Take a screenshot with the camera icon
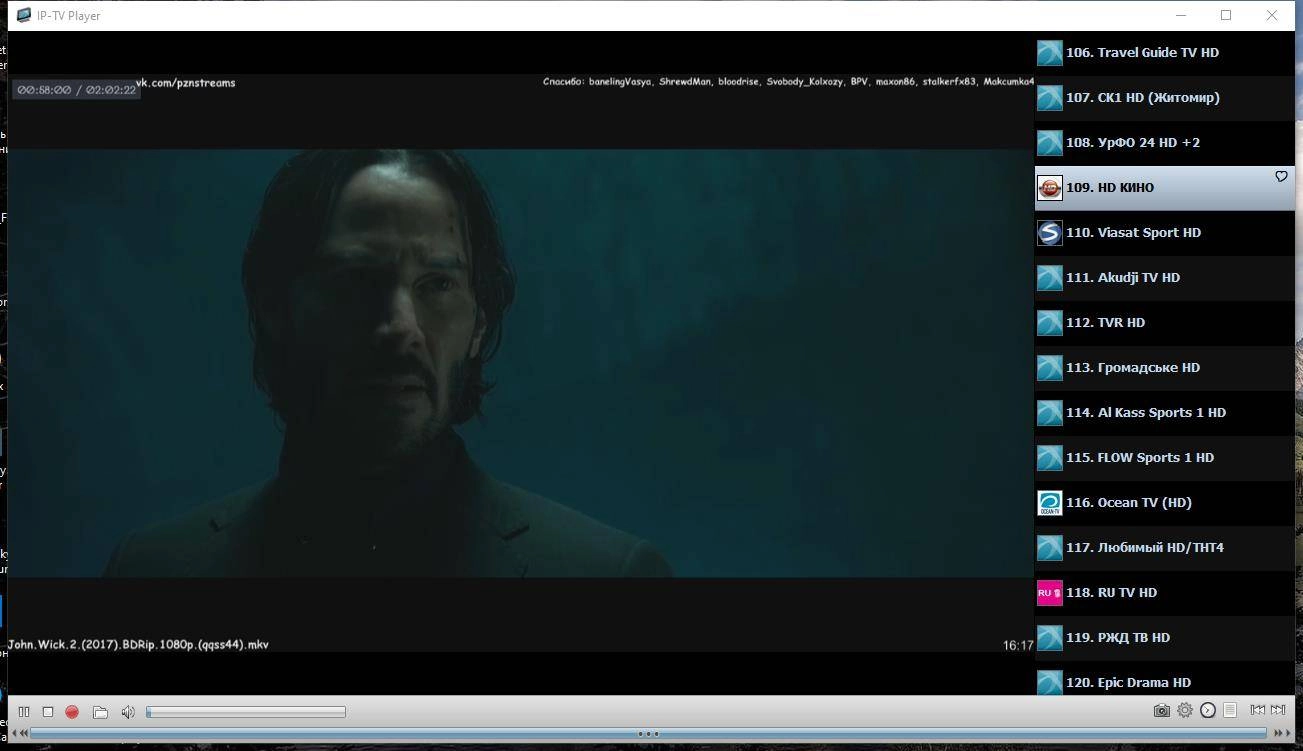Screen dimensions: 1303x751 1161,710
